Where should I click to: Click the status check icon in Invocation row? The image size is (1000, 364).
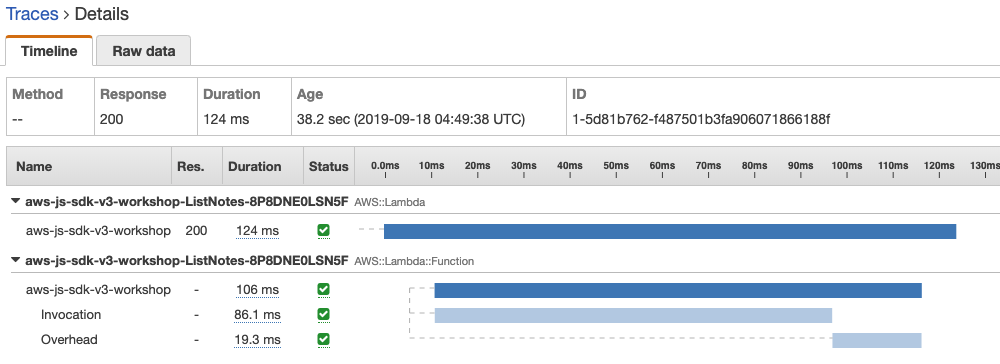pos(323,315)
